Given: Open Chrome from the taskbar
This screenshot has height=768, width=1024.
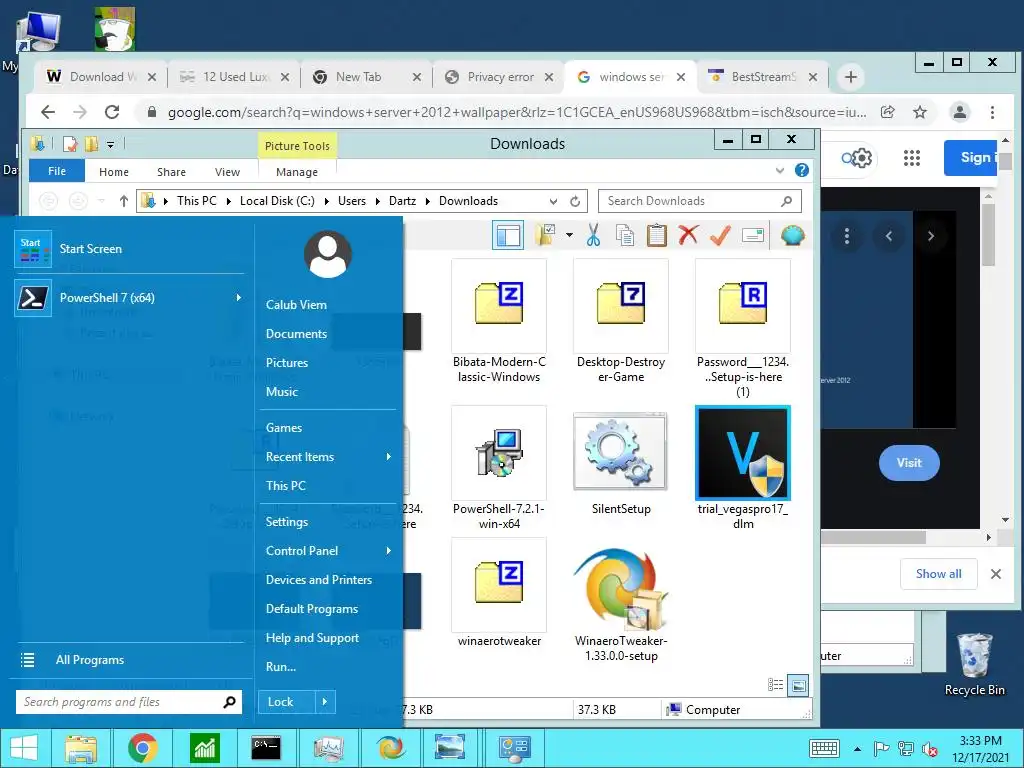Looking at the screenshot, I should point(142,748).
